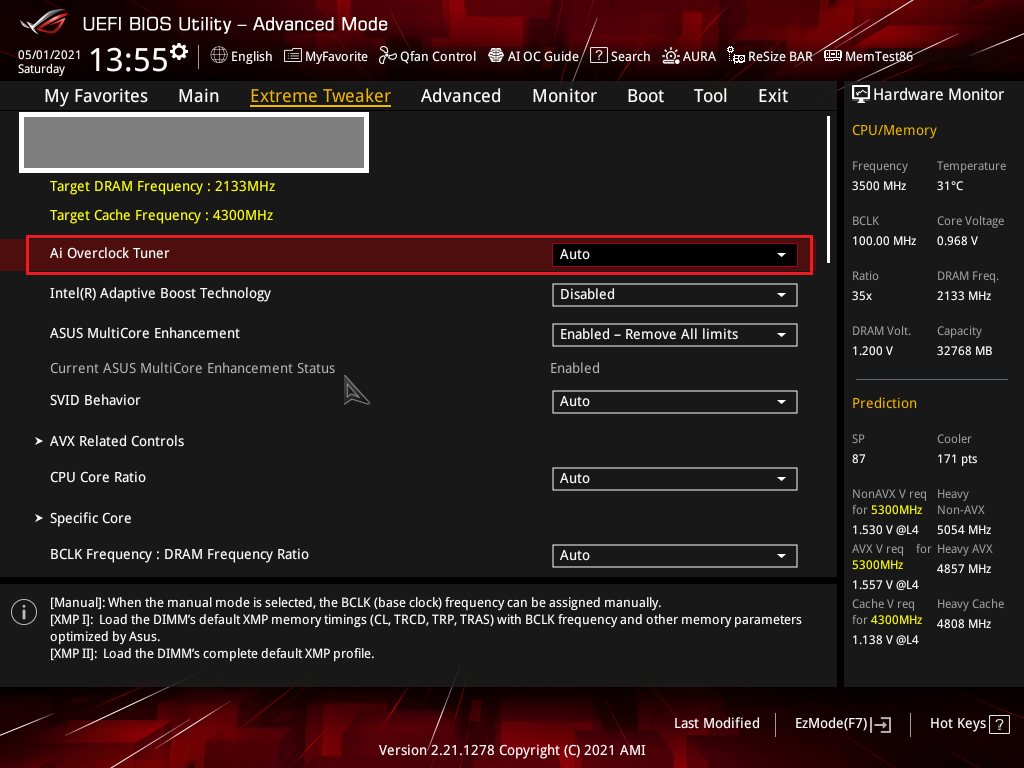Open the Boot menu tab
Screen dimensions: 1024x768
tap(645, 95)
